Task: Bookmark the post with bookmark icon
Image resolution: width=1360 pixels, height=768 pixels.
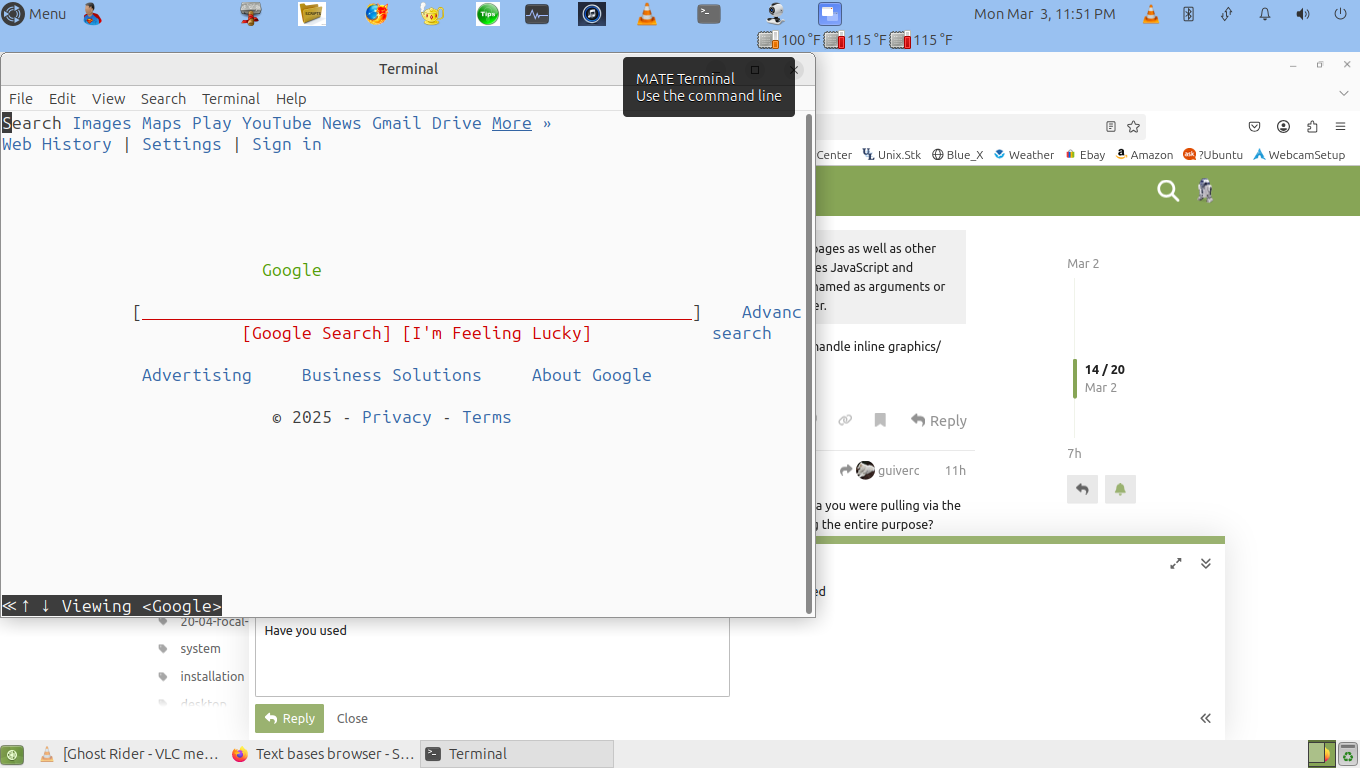Action: [880, 420]
